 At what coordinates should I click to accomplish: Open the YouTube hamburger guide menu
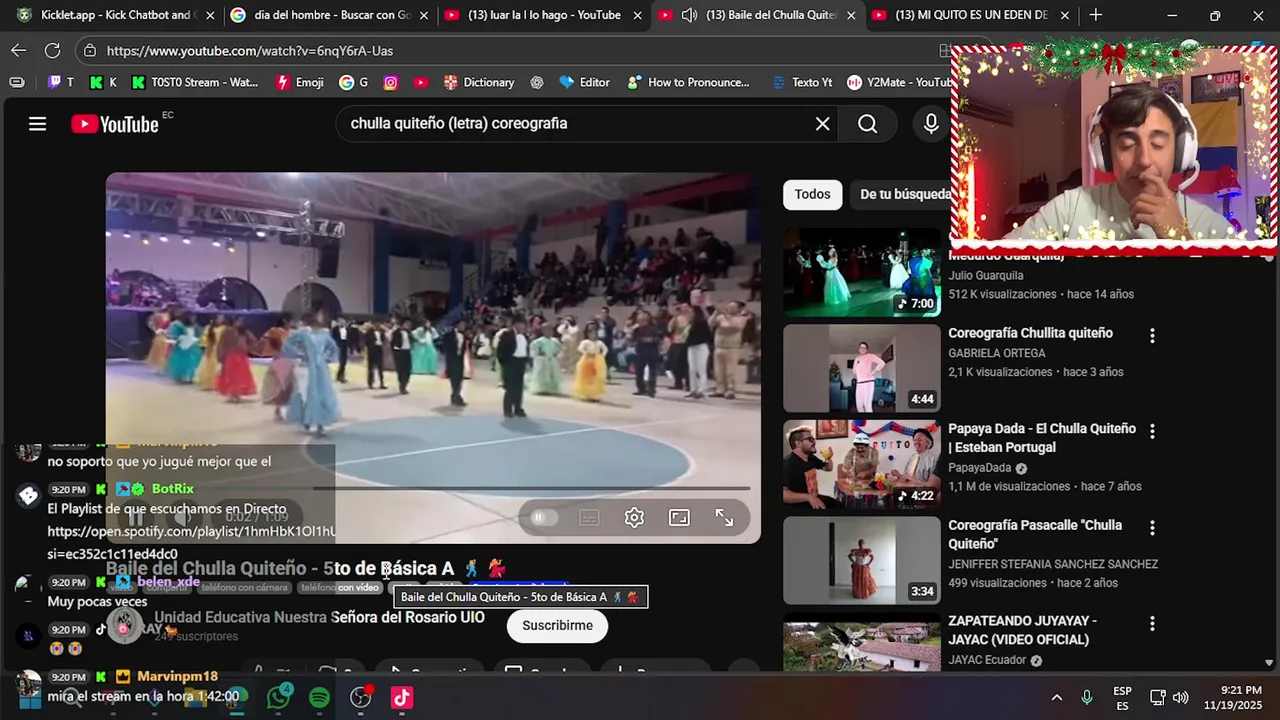[37, 124]
